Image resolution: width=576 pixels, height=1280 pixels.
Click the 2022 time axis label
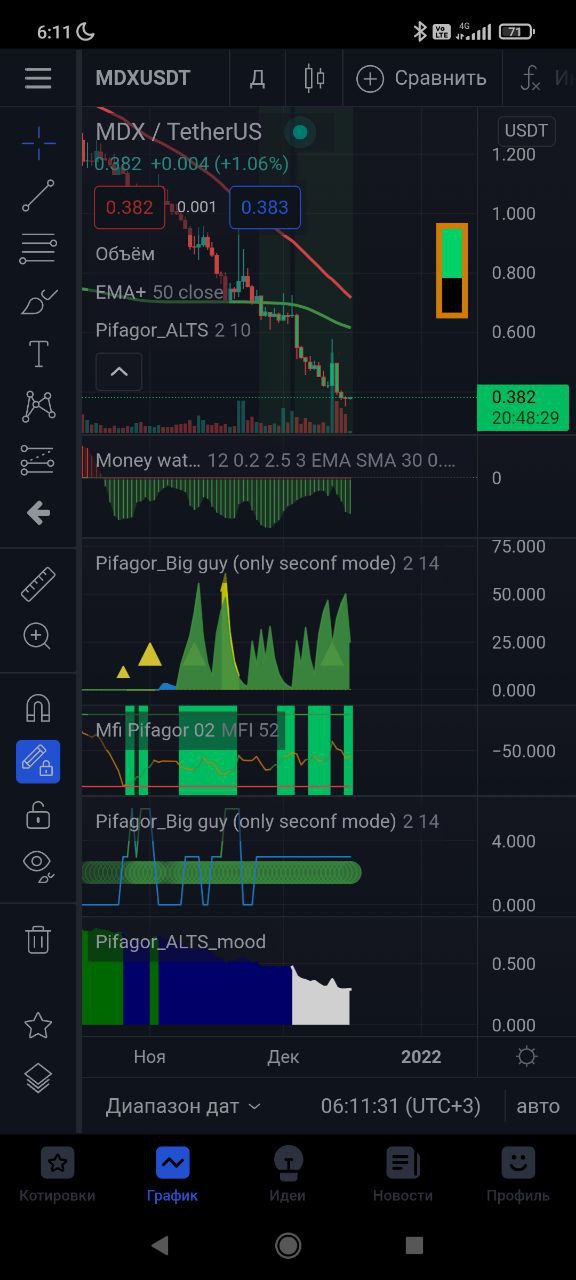pyautogui.click(x=421, y=1057)
